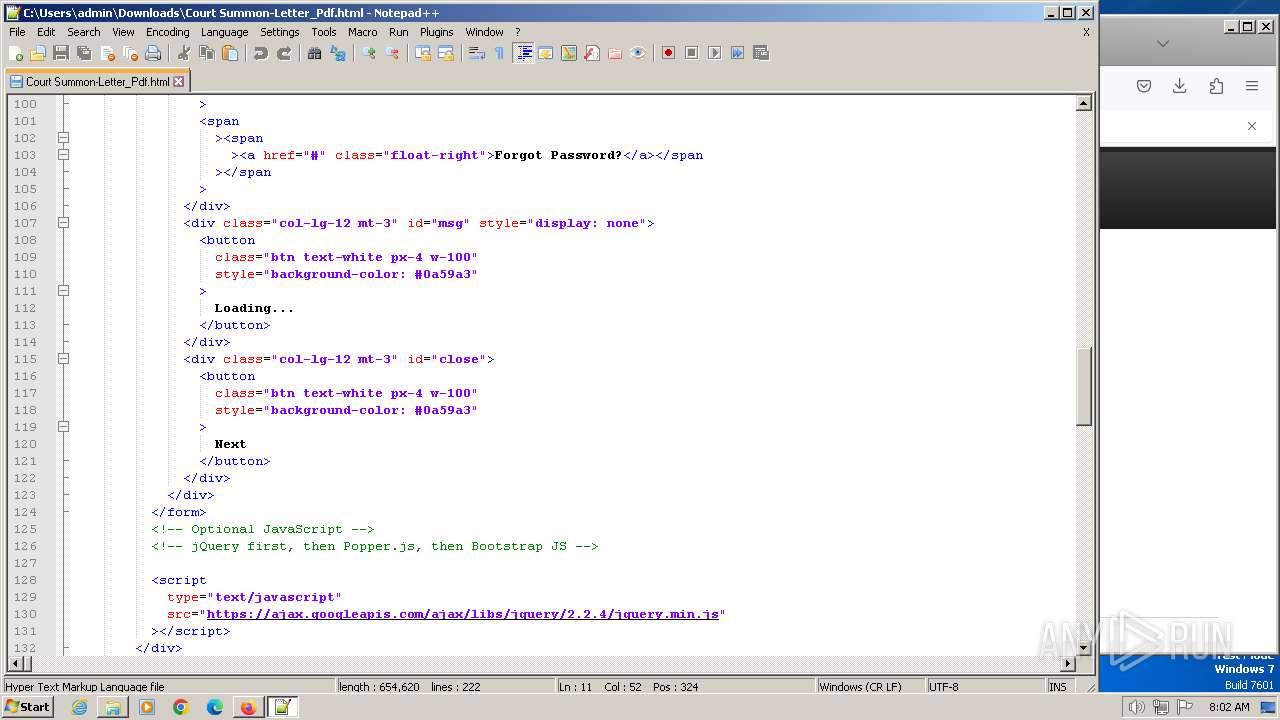Save the document using Save icon
The width and height of the screenshot is (1280, 720).
tap(61, 53)
